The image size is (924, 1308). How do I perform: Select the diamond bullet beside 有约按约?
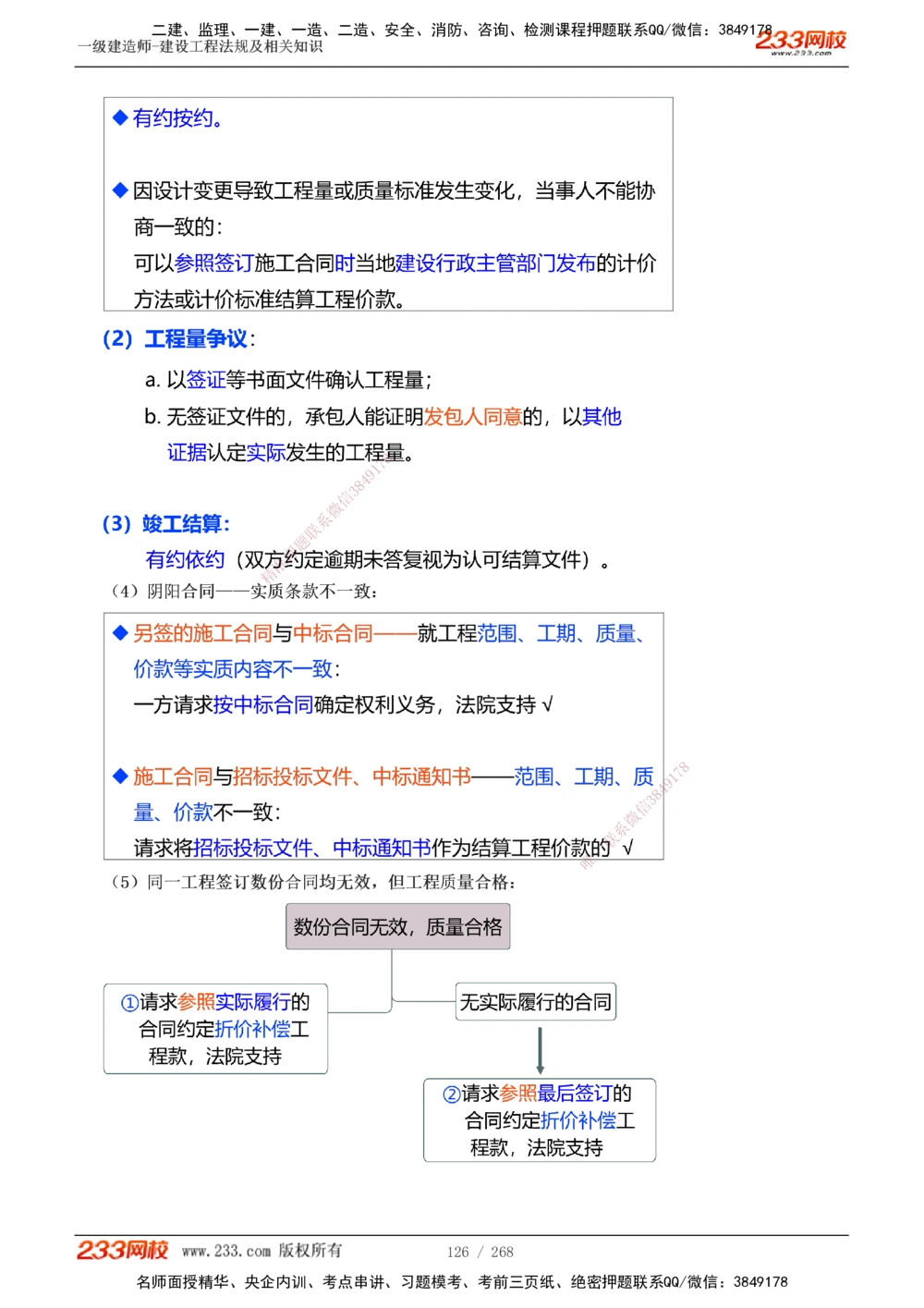point(119,116)
